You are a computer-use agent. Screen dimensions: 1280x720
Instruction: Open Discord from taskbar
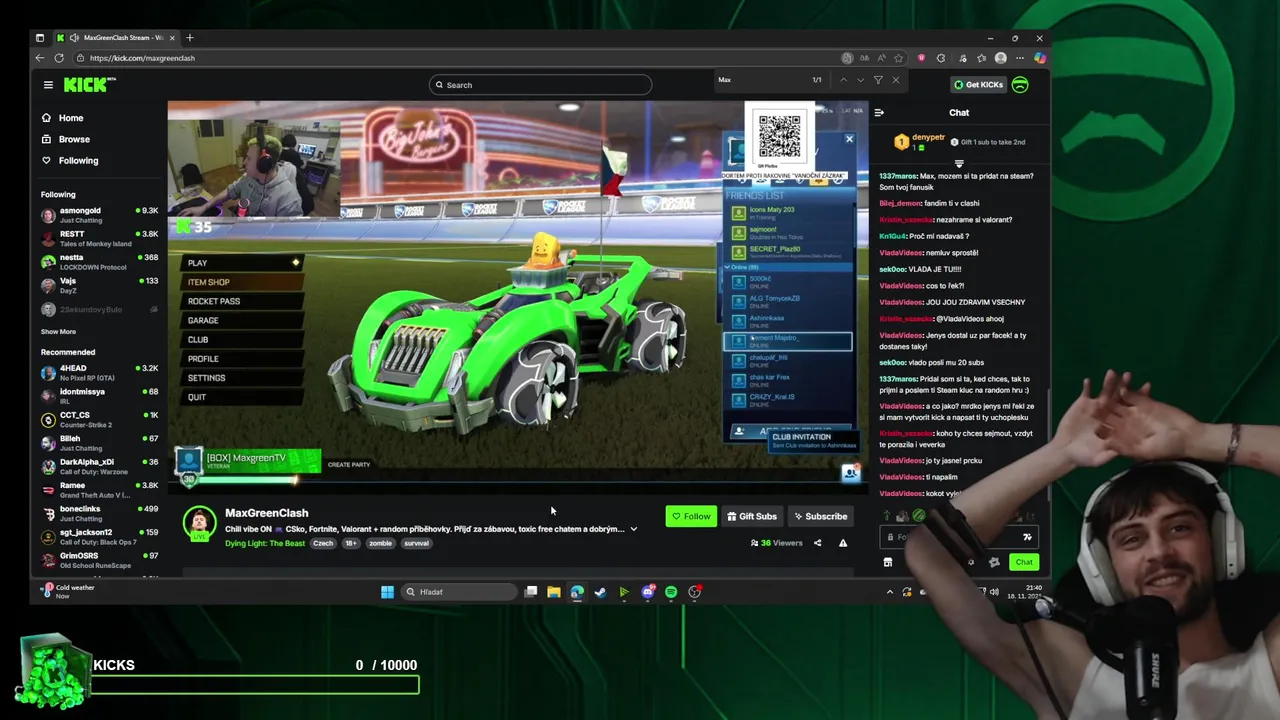coord(647,592)
